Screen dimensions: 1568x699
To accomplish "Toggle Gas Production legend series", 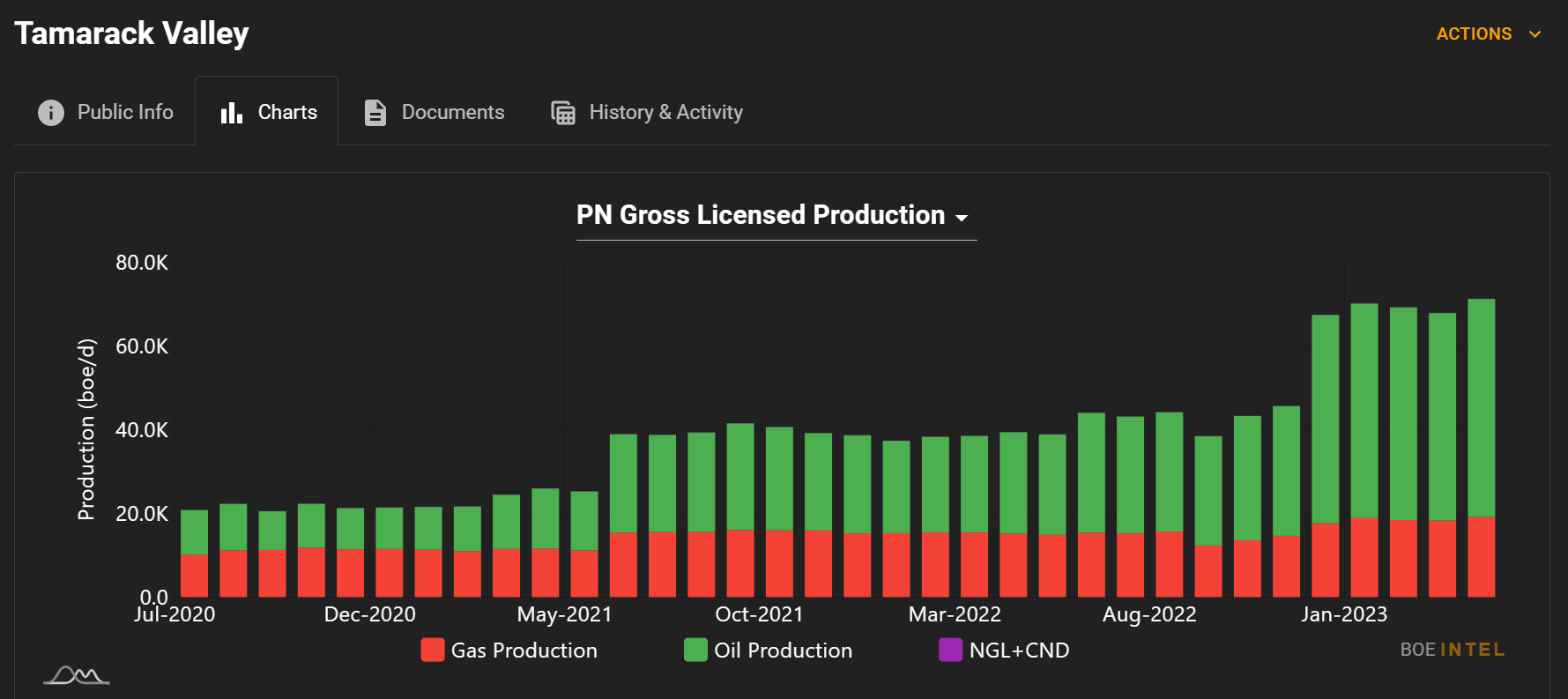I will coord(509,651).
